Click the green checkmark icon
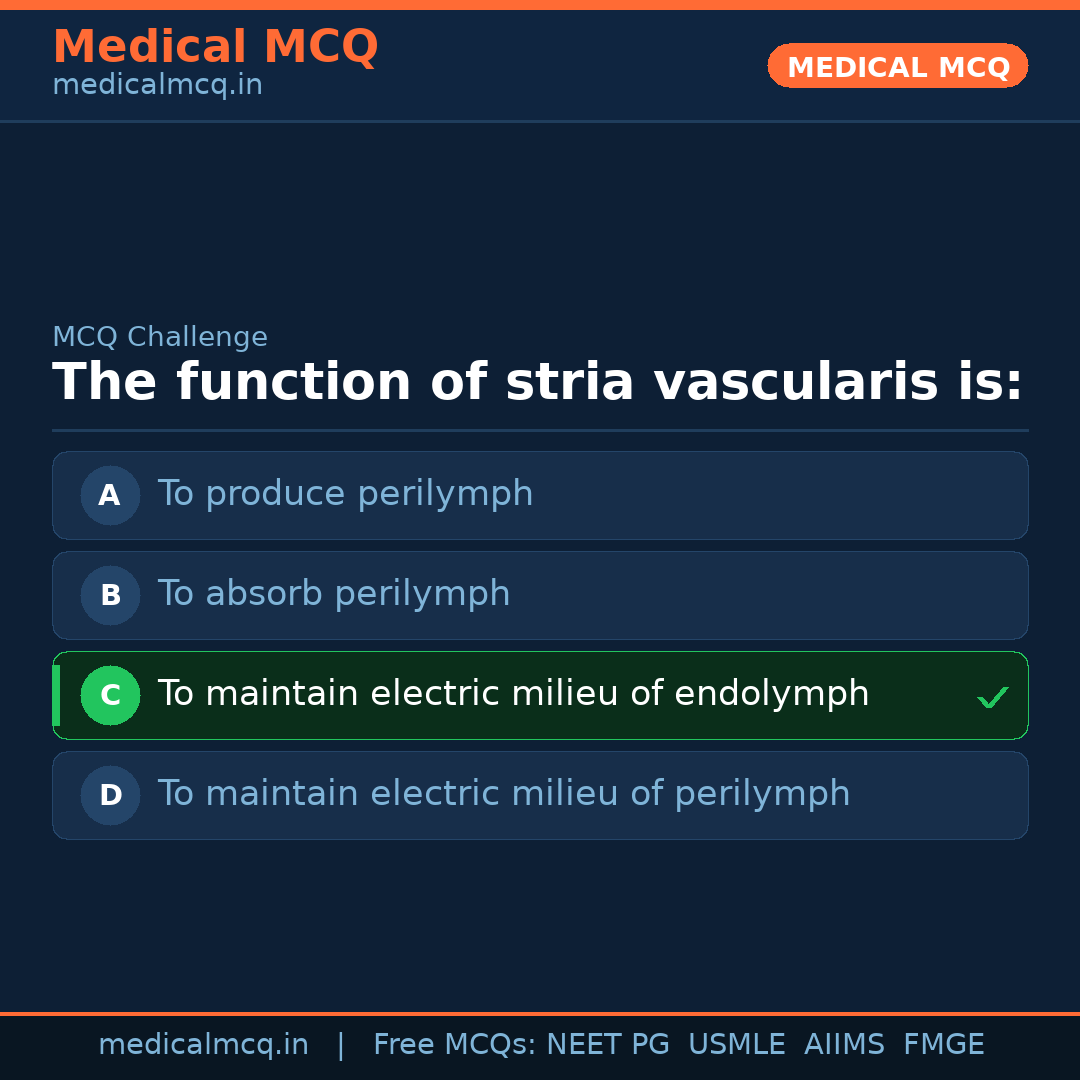Screen dimensions: 1080x1080 (x=992, y=697)
